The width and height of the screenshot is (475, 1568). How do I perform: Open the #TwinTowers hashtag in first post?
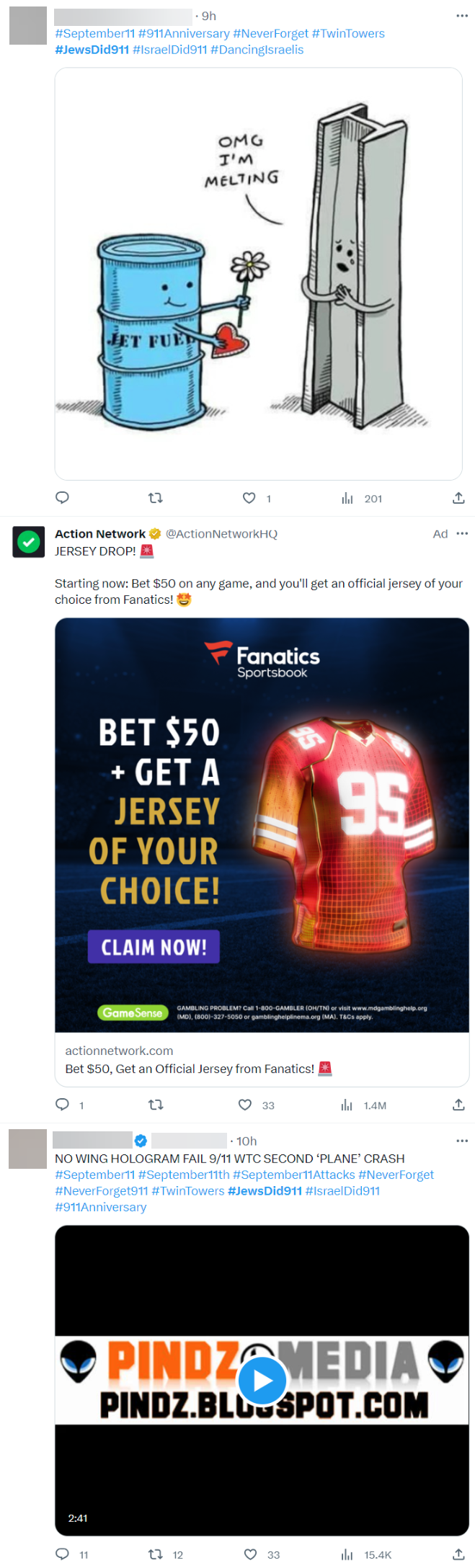[348, 33]
